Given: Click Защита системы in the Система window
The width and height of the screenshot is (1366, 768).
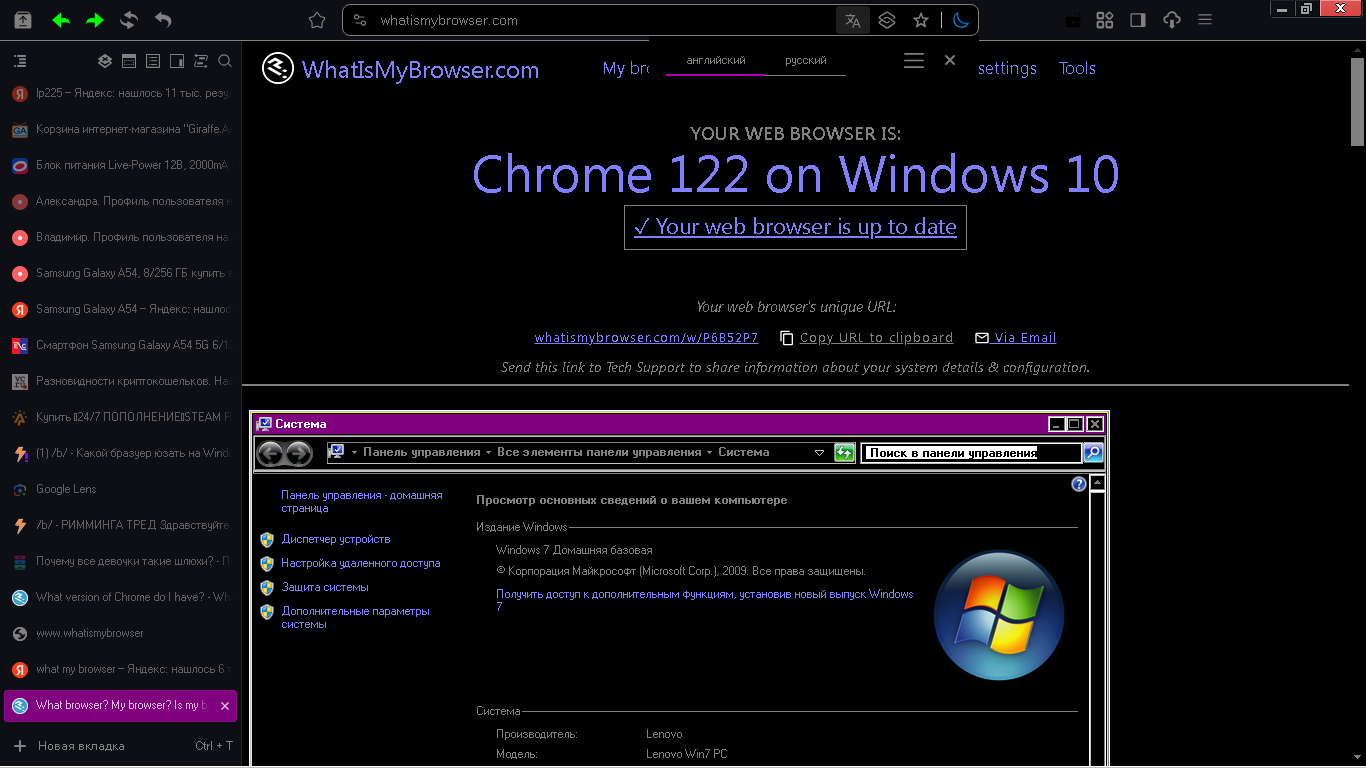Looking at the screenshot, I should coord(325,587).
